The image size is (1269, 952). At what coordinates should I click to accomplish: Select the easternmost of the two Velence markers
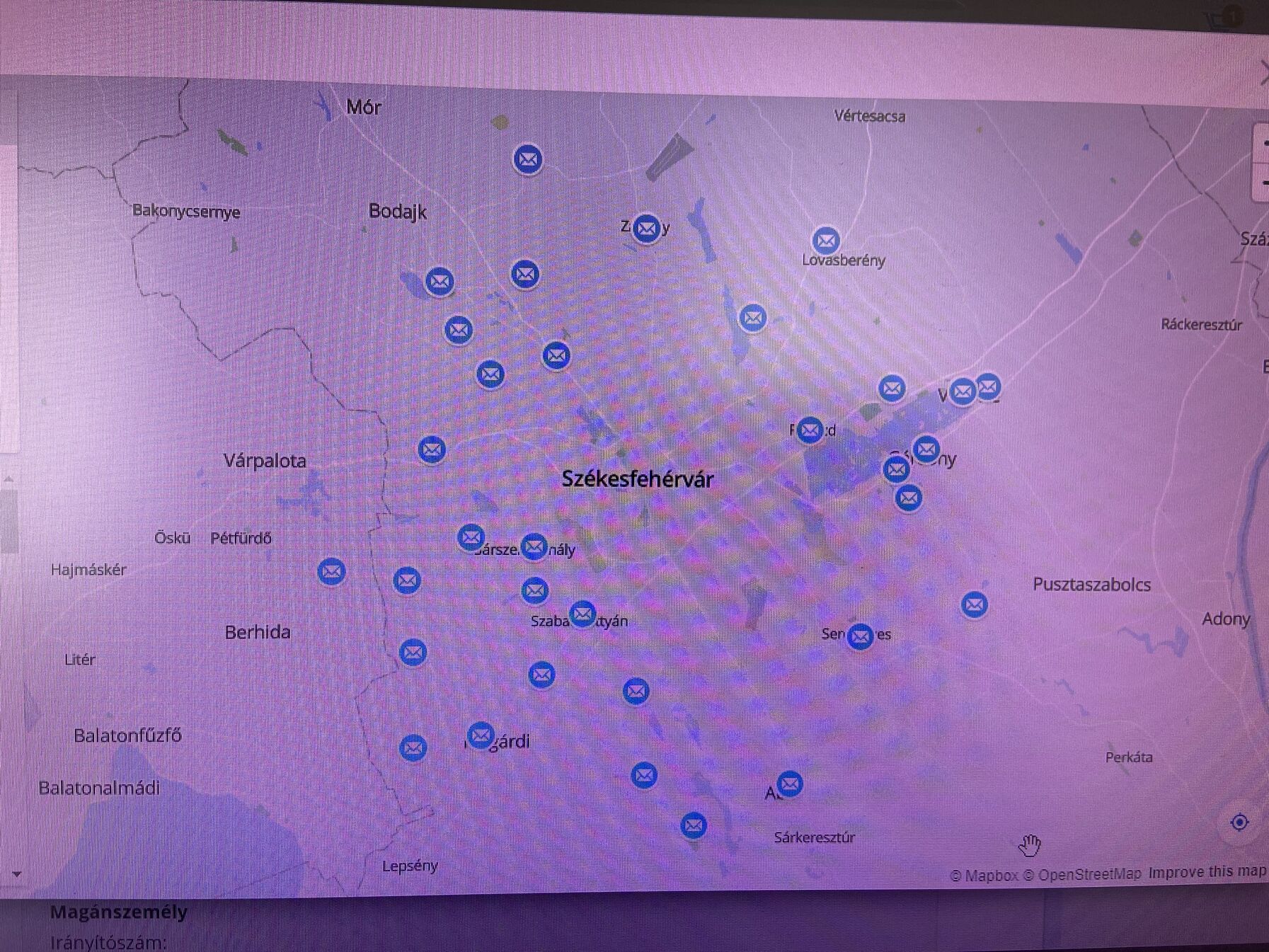point(988,387)
